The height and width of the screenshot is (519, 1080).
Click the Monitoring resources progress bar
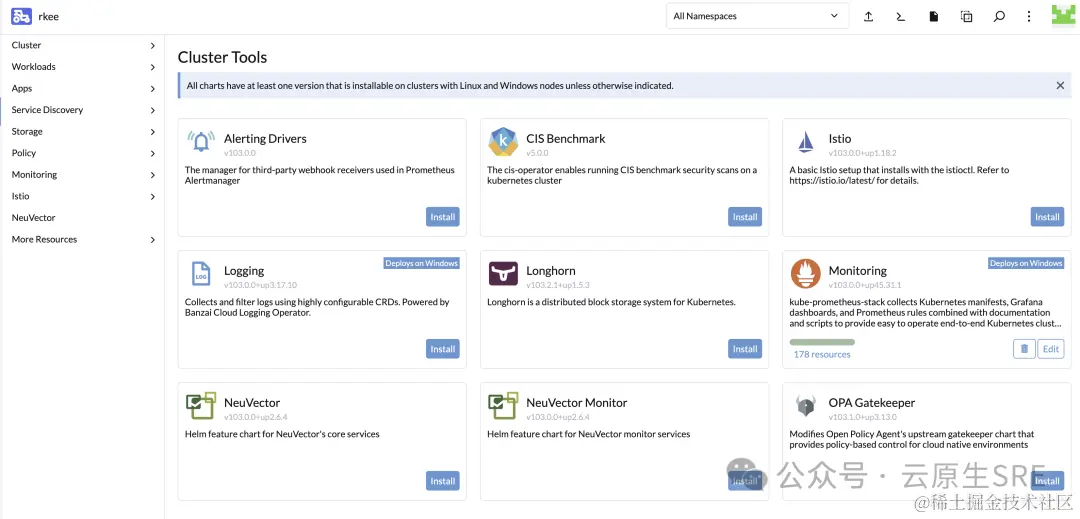tap(822, 342)
